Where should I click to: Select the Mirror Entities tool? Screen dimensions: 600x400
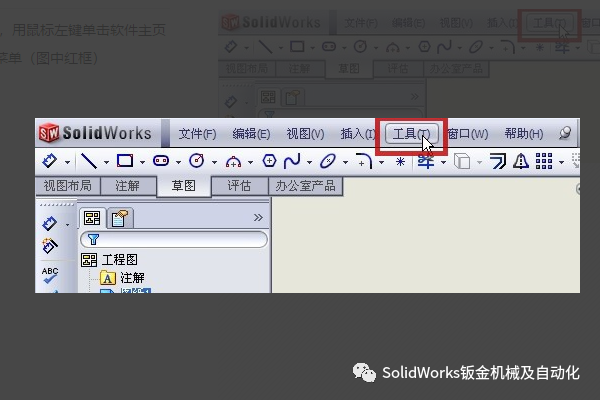[x=521, y=161]
